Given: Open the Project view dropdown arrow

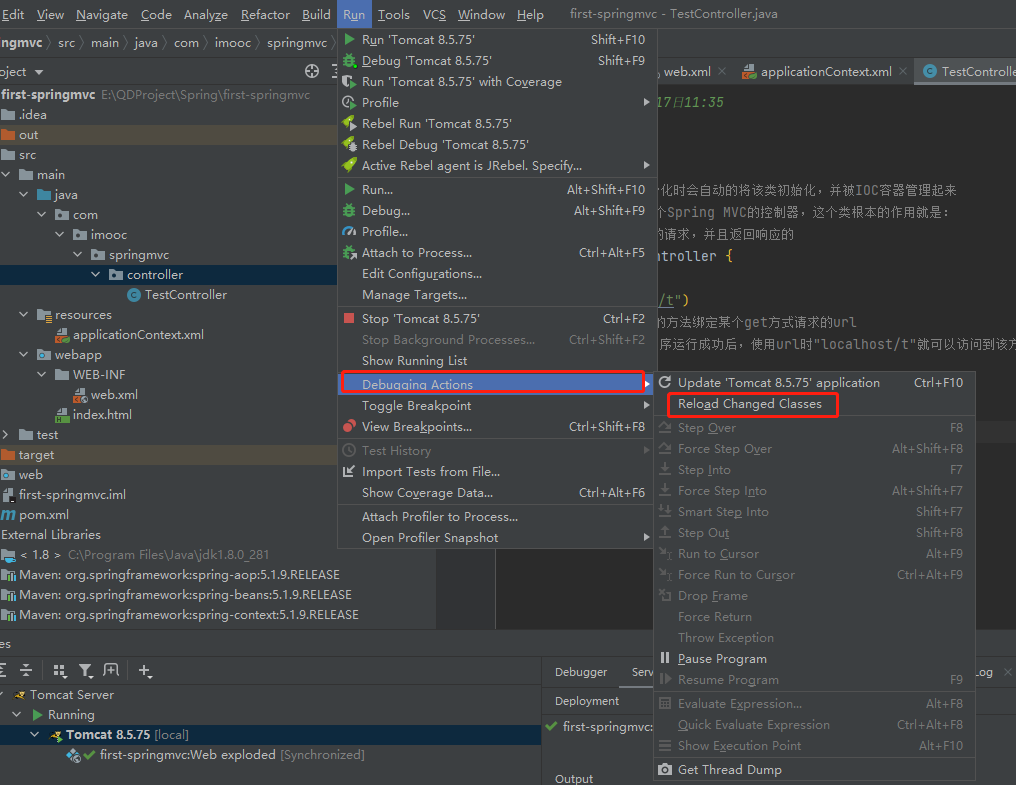Looking at the screenshot, I should (x=39, y=72).
